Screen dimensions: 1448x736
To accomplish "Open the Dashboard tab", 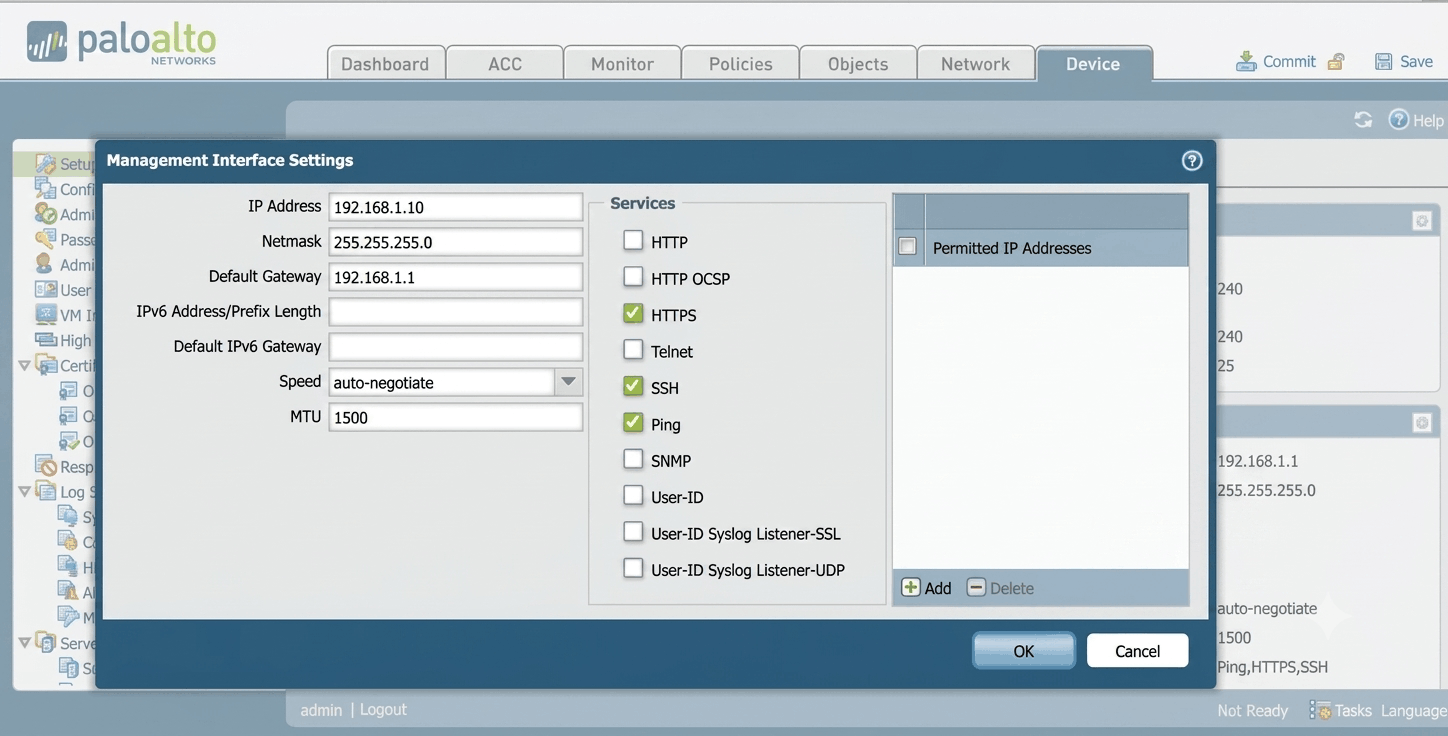I will (x=385, y=63).
